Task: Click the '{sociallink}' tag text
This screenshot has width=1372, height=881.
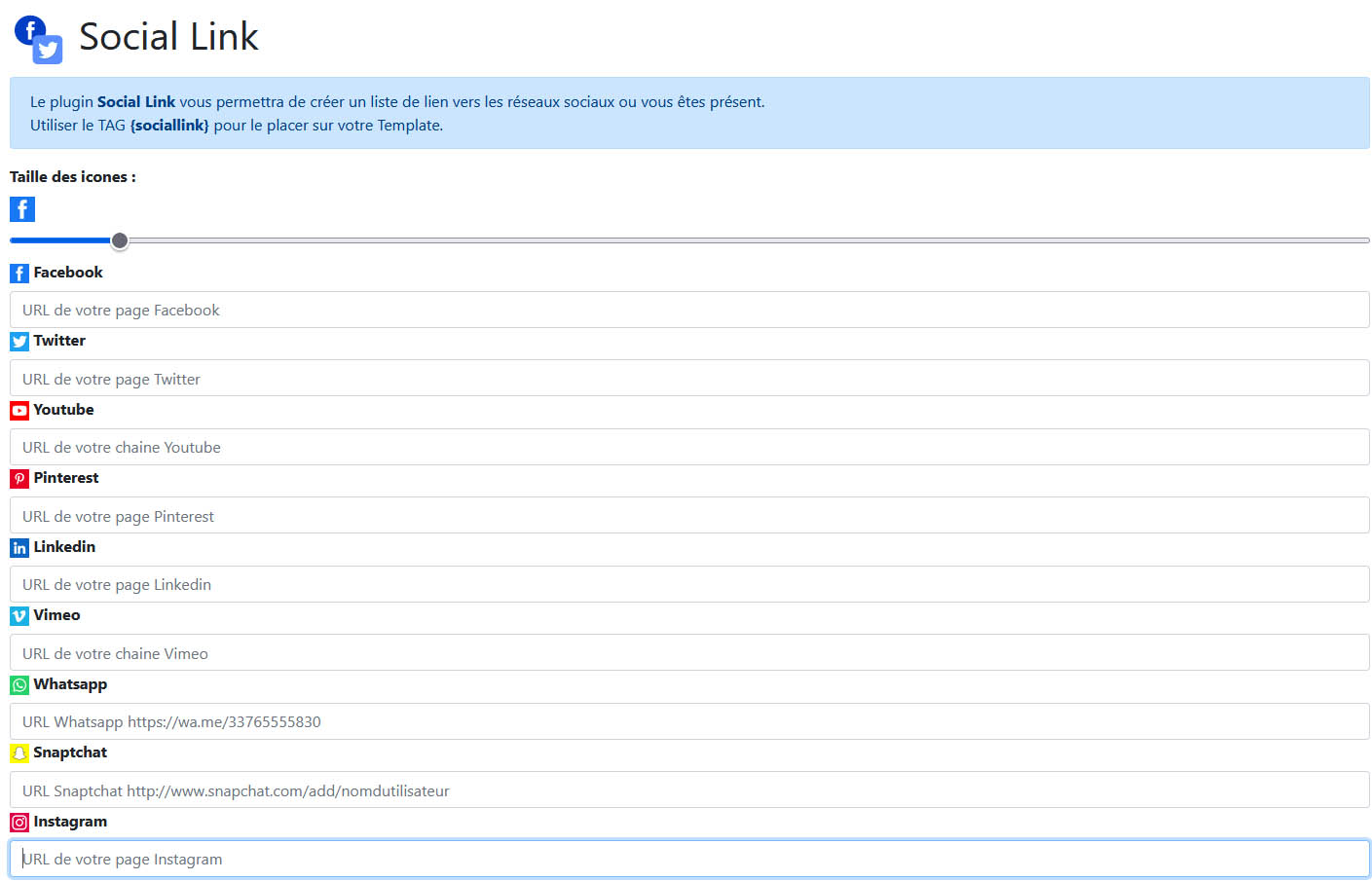Action: [x=169, y=126]
